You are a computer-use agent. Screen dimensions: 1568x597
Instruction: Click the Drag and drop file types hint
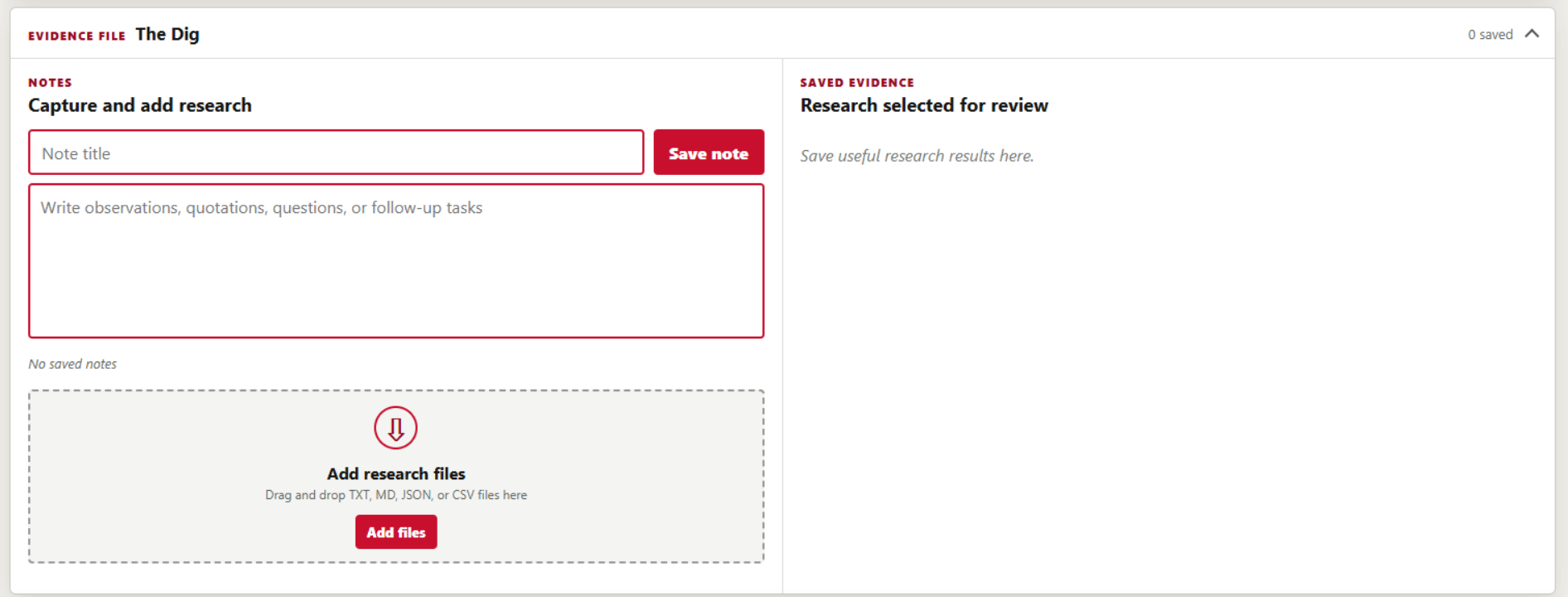pyautogui.click(x=396, y=495)
